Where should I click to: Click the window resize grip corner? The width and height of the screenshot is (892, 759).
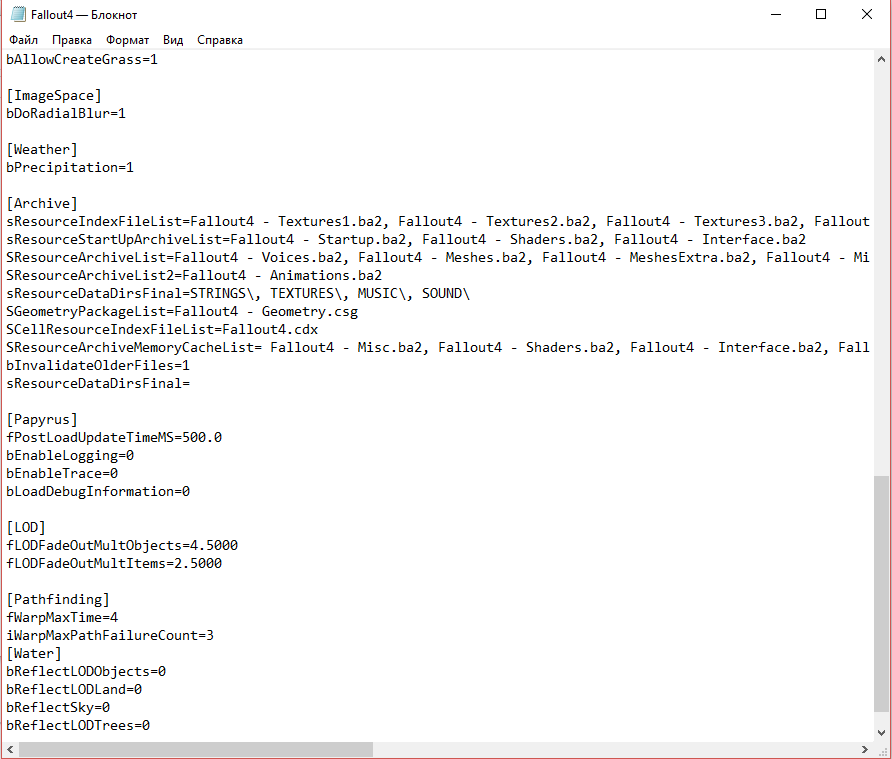coord(882,750)
